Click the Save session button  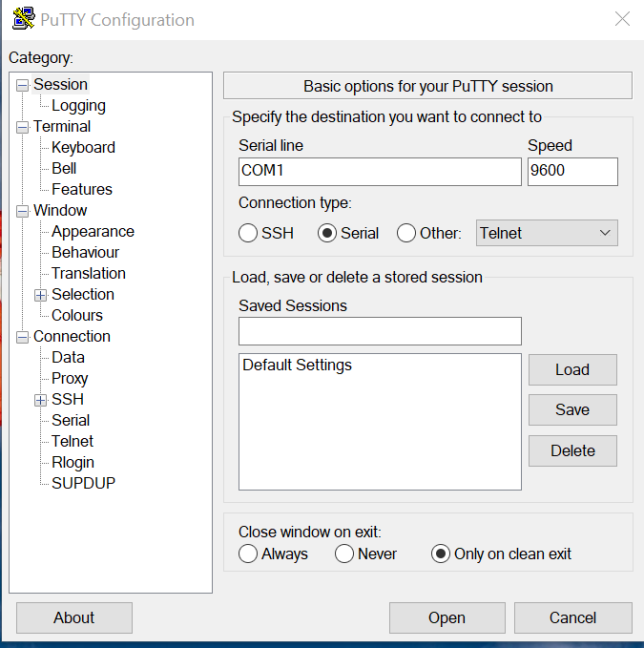point(572,410)
